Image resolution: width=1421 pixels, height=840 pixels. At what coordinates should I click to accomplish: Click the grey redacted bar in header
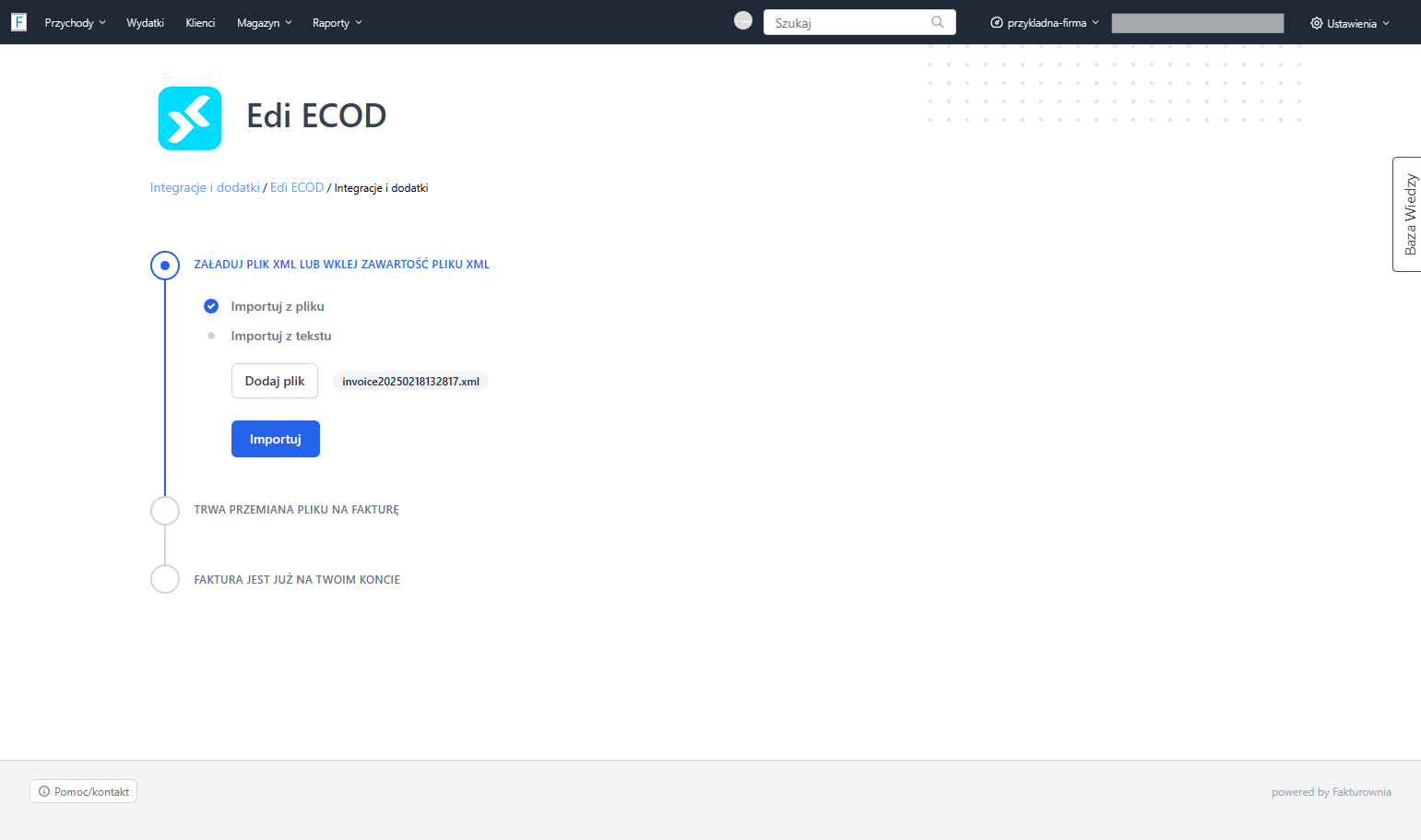coord(1198,23)
